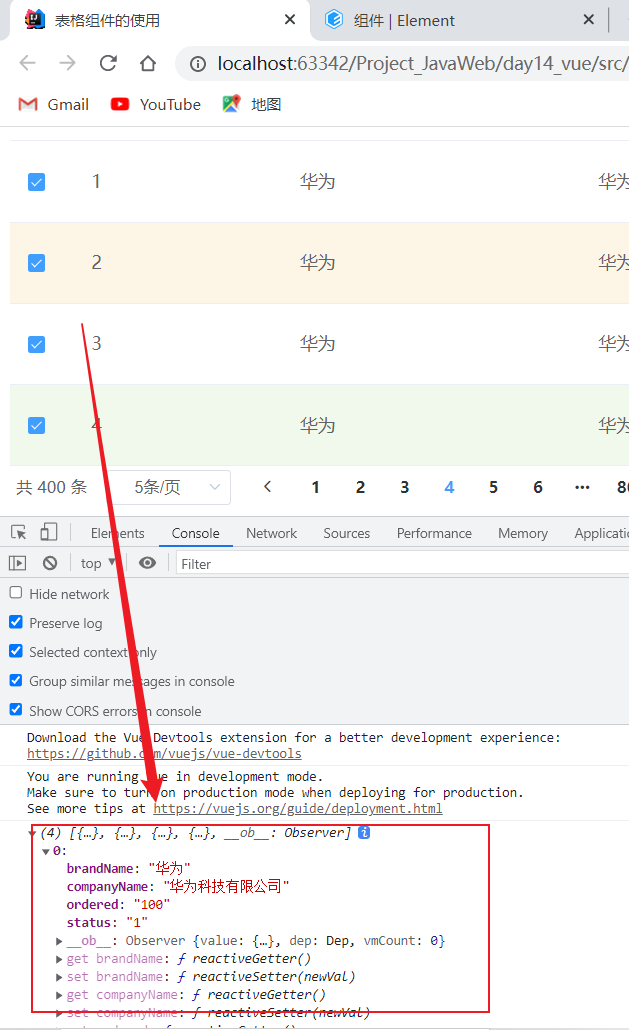Uncheck row 4 table checkbox
The width and height of the screenshot is (629, 1030).
click(37, 426)
